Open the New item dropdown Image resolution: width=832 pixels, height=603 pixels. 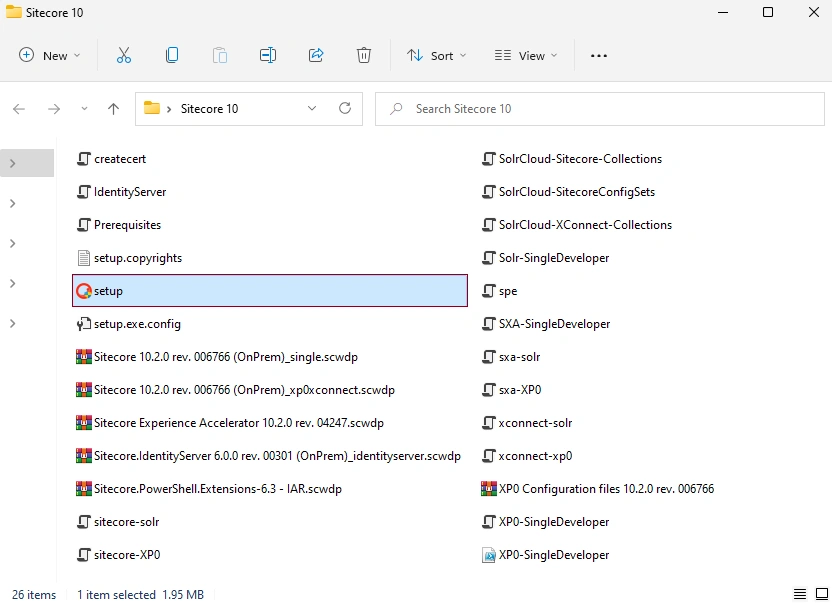(x=49, y=55)
